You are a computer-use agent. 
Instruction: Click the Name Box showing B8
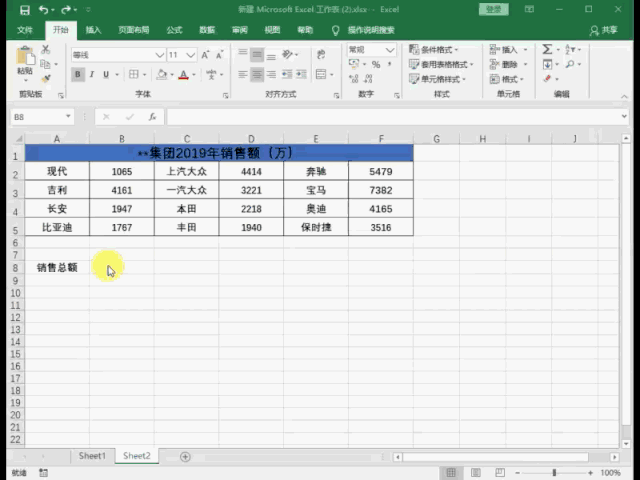42,117
